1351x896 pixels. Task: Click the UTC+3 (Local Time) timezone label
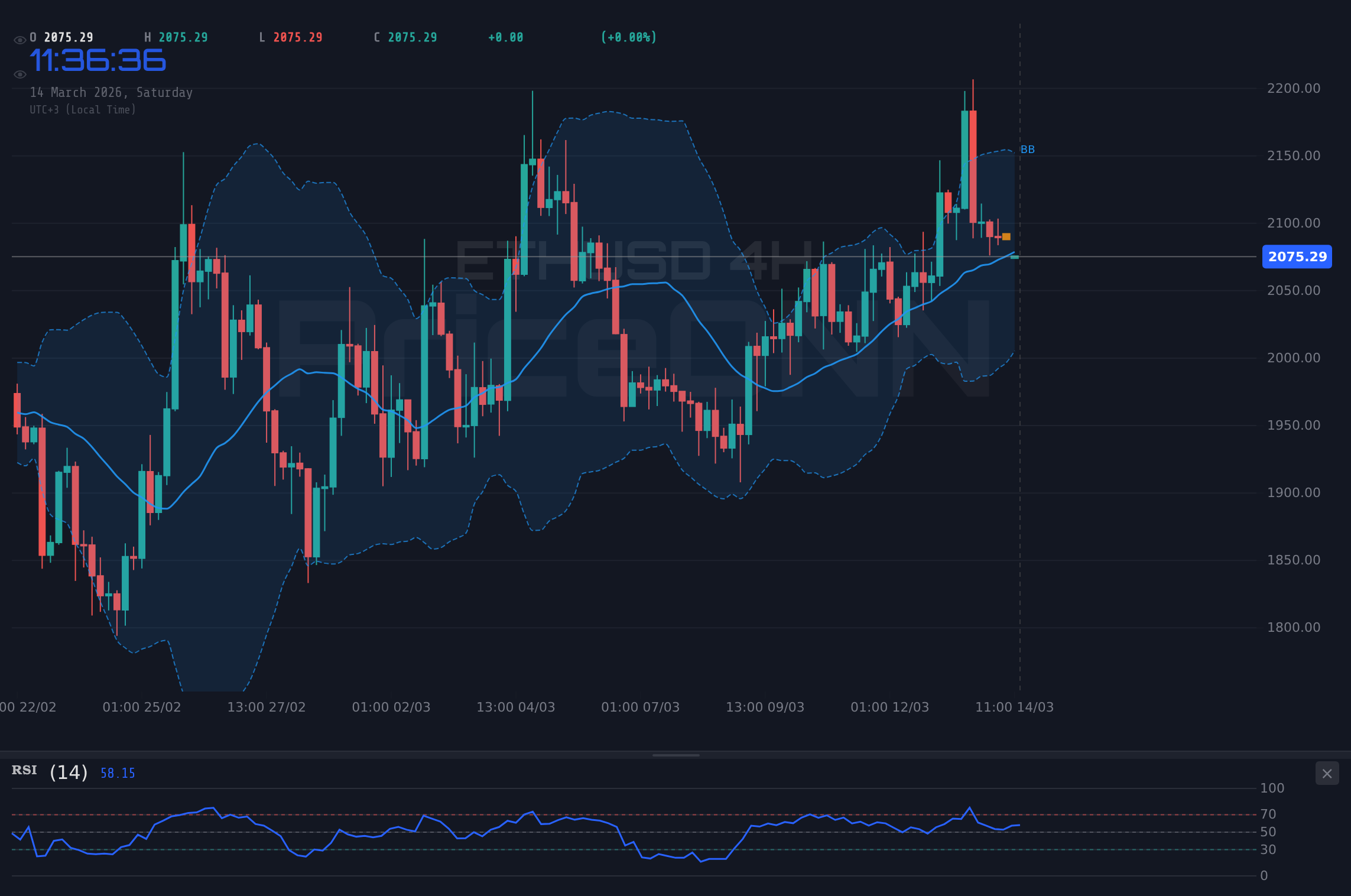pyautogui.click(x=83, y=109)
